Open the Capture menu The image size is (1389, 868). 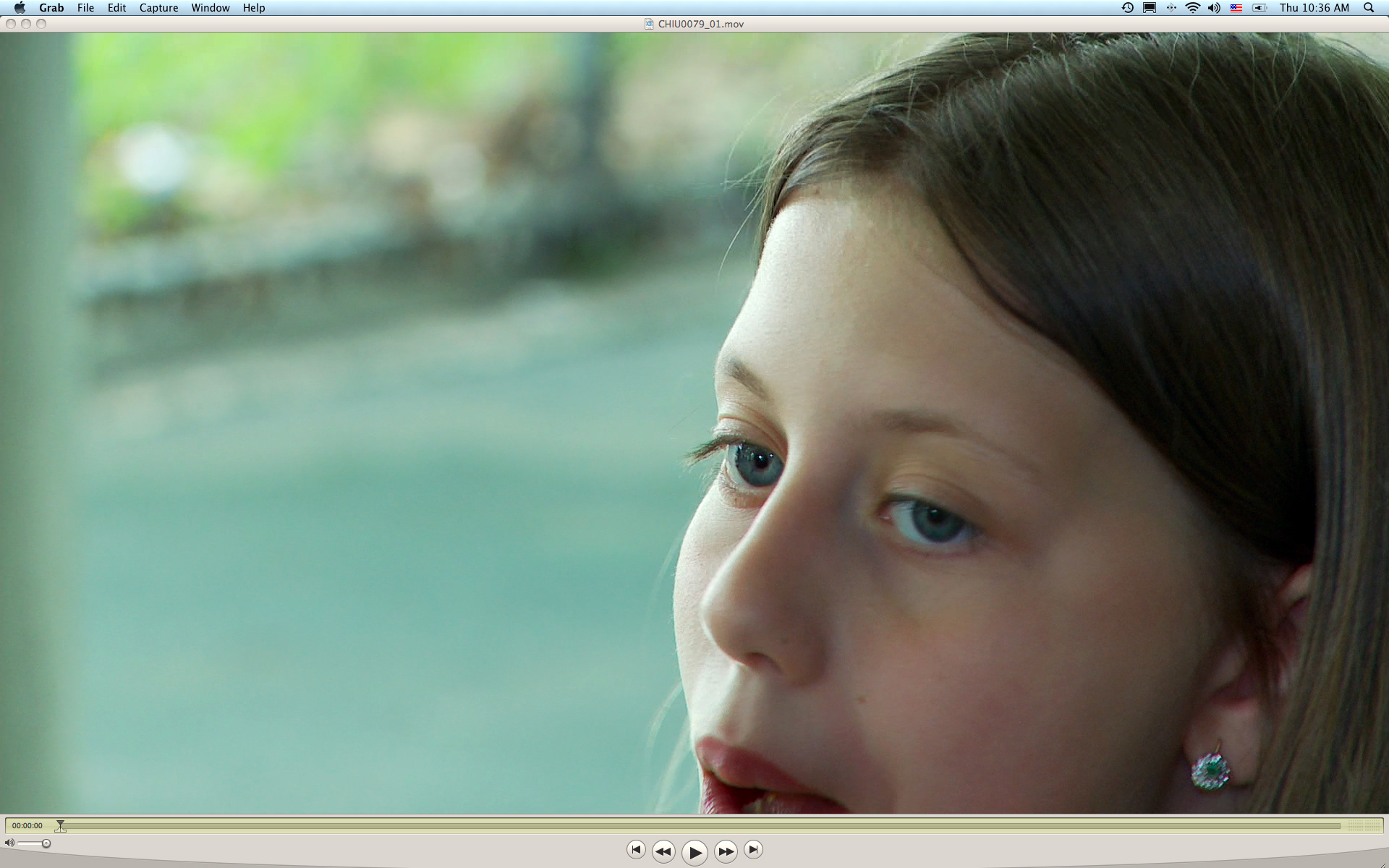(158, 8)
